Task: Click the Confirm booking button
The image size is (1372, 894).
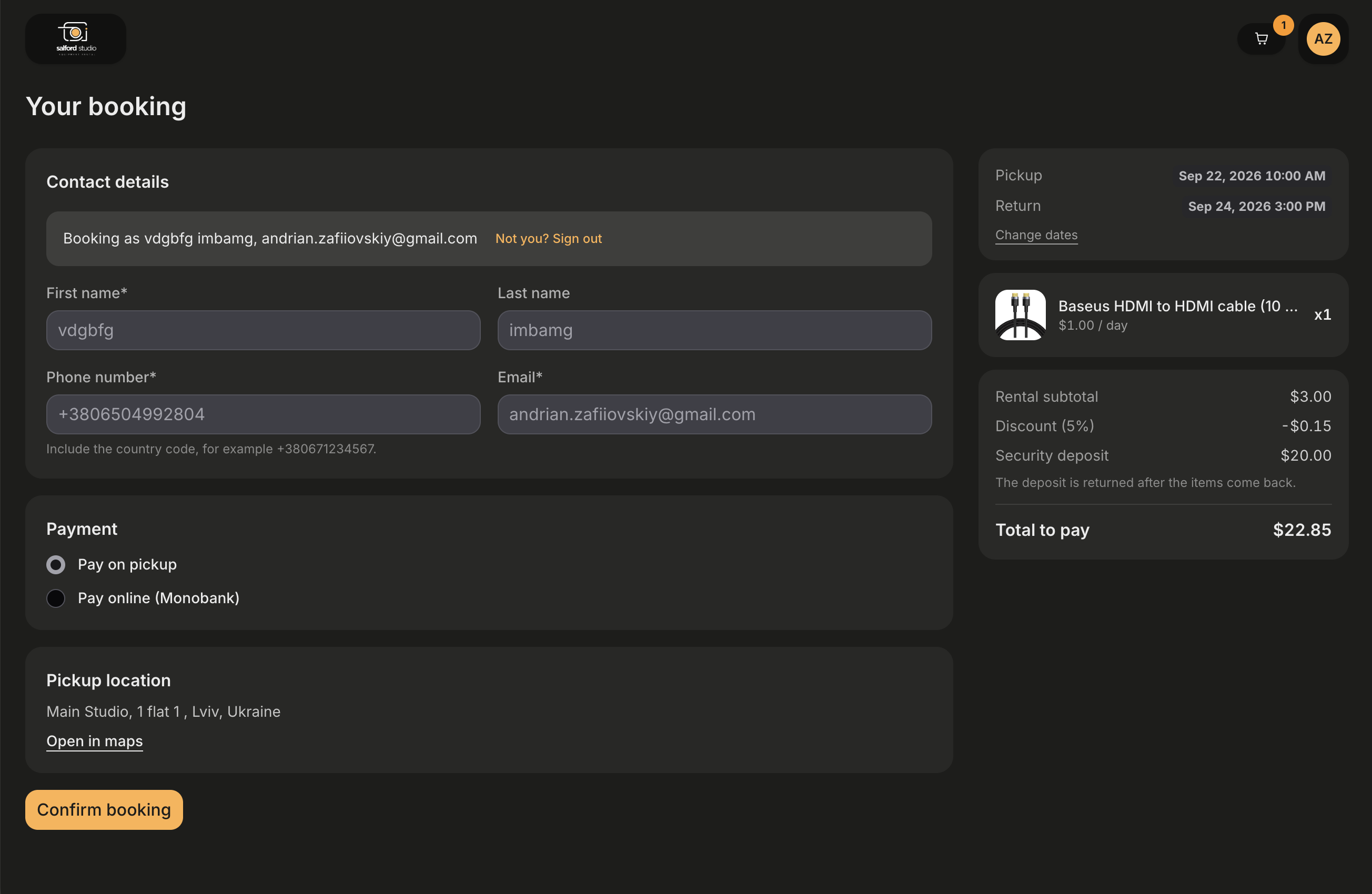Action: [x=104, y=809]
